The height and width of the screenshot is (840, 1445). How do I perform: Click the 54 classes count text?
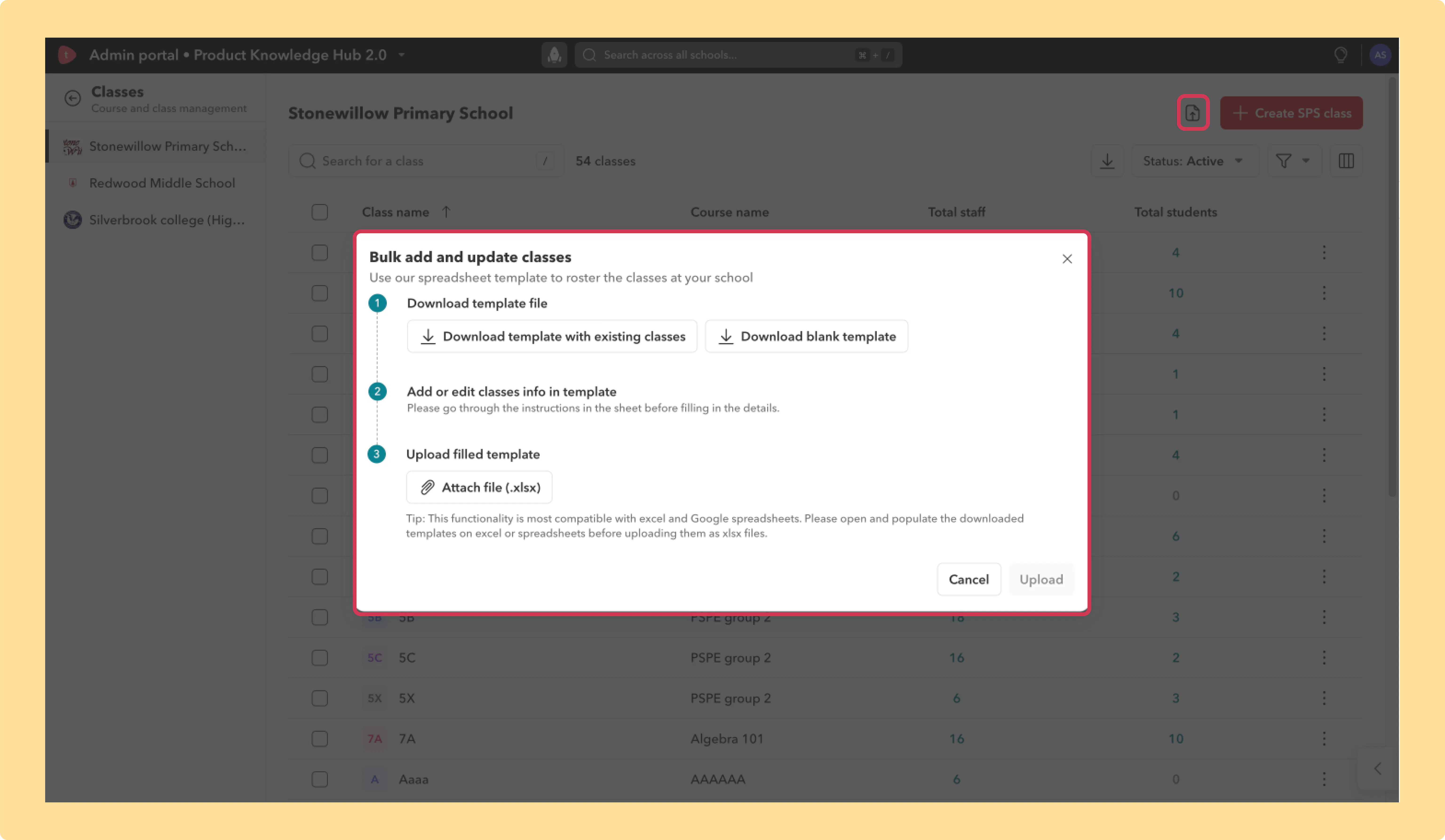(606, 161)
